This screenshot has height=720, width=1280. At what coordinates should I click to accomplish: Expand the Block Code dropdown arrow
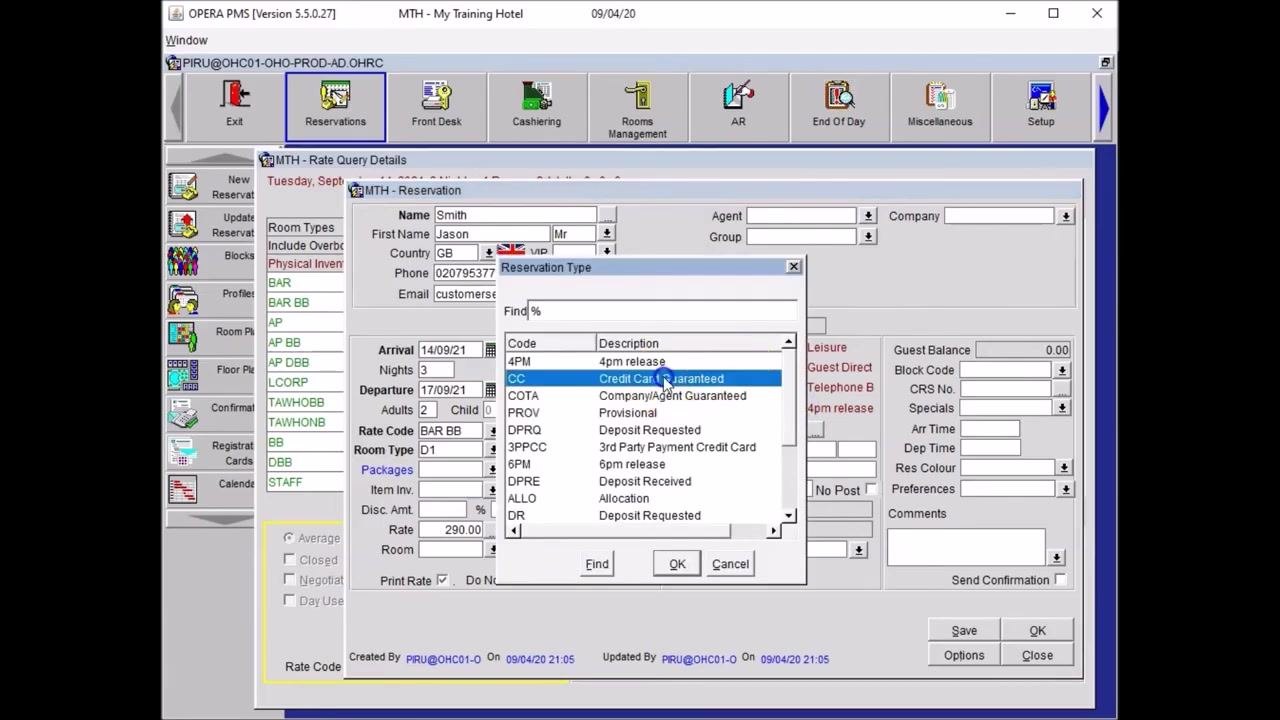pyautogui.click(x=1062, y=370)
